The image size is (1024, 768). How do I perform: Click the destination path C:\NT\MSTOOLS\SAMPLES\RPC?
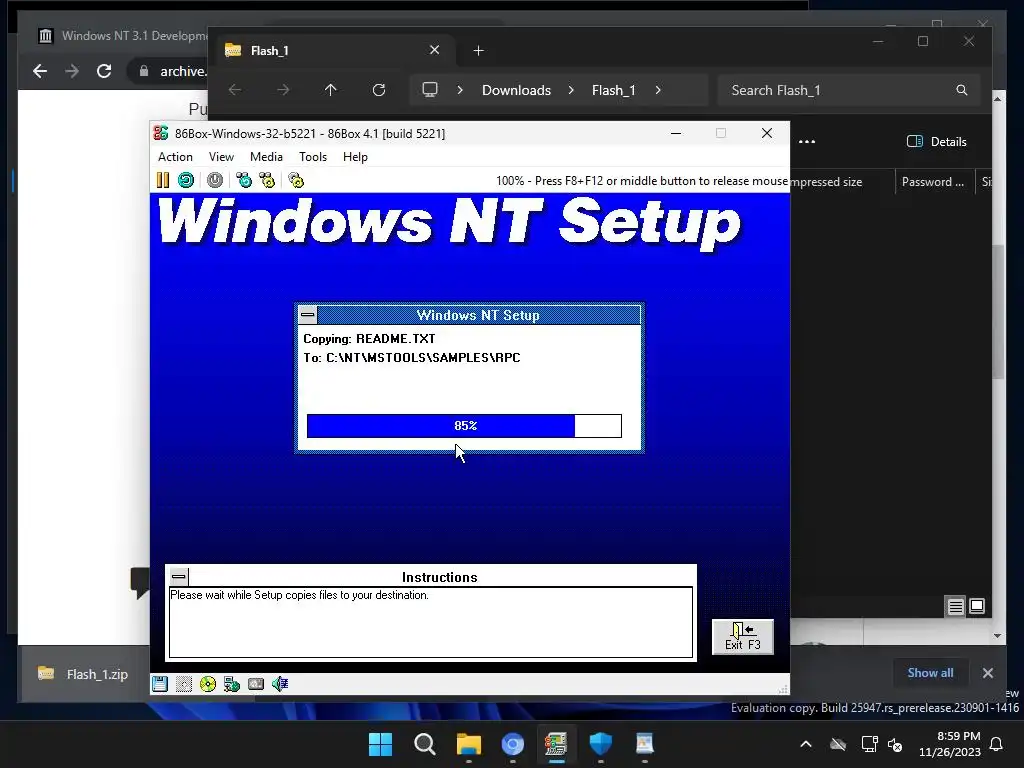coord(423,358)
